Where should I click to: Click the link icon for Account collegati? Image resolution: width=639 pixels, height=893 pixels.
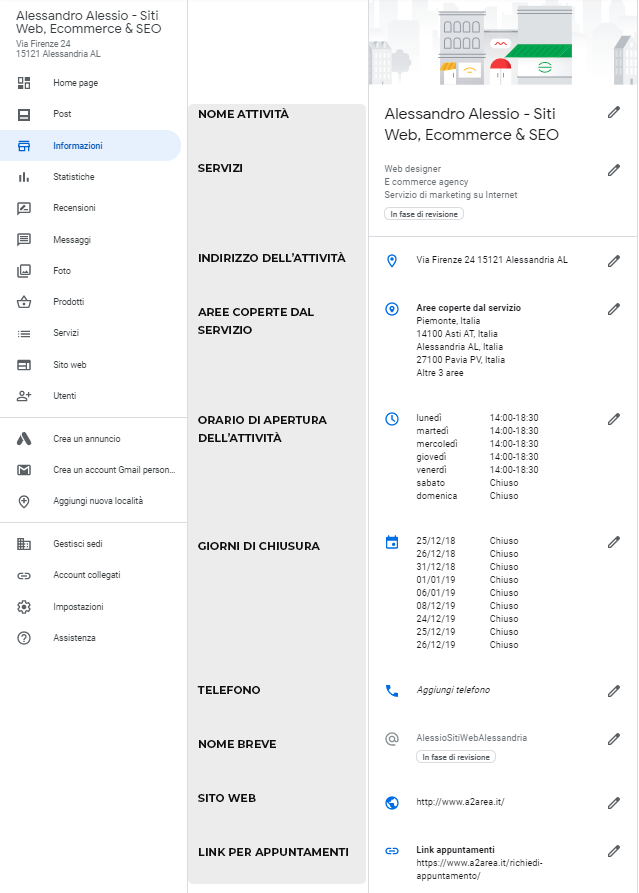(24, 576)
